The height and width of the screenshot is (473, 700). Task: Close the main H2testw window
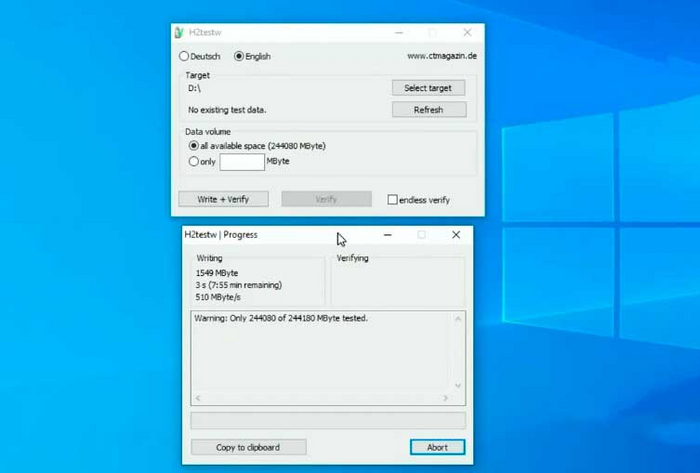[467, 33]
